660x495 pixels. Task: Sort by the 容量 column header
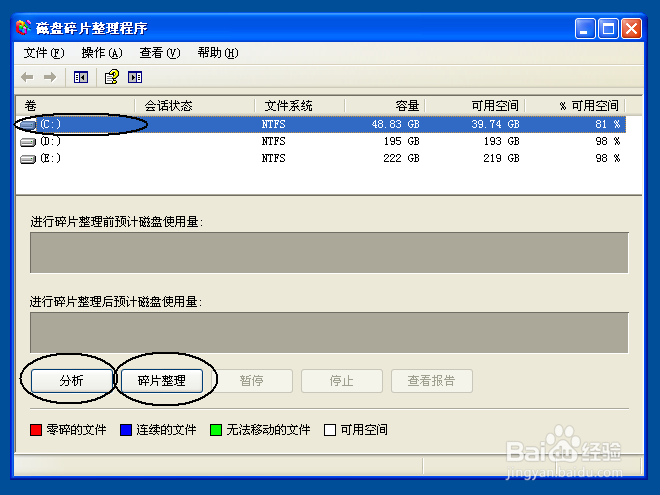pyautogui.click(x=385, y=106)
